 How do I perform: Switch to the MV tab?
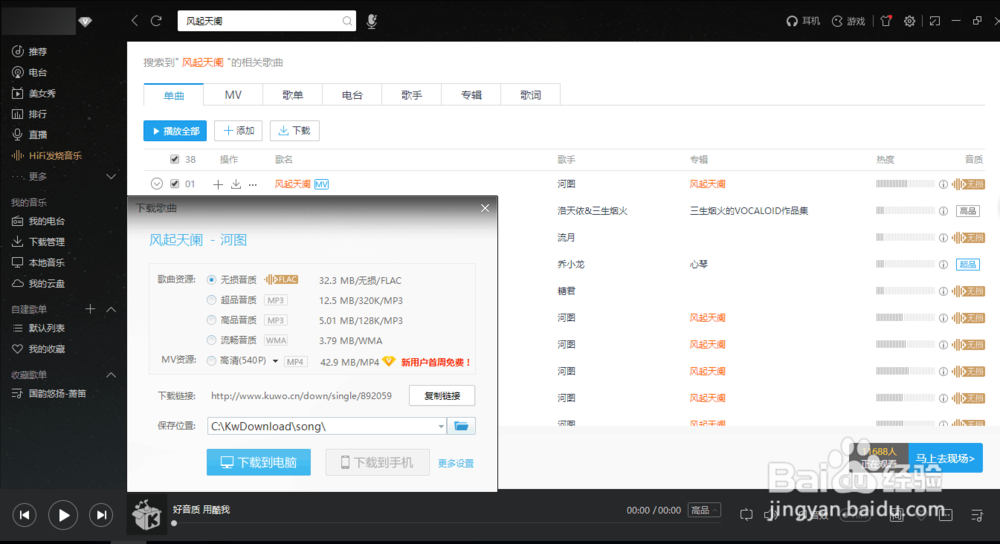click(233, 95)
